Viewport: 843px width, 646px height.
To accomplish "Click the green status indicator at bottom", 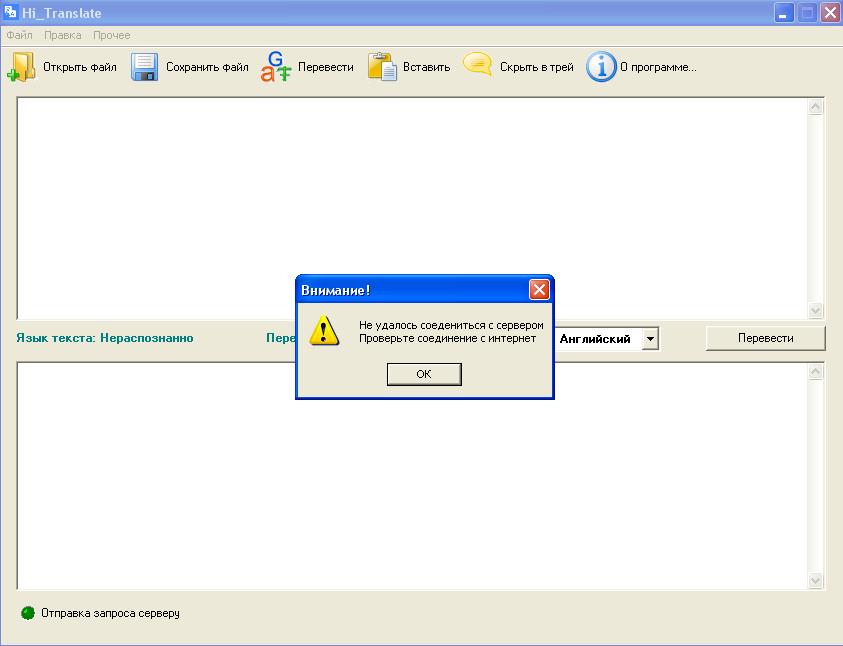I will point(28,613).
